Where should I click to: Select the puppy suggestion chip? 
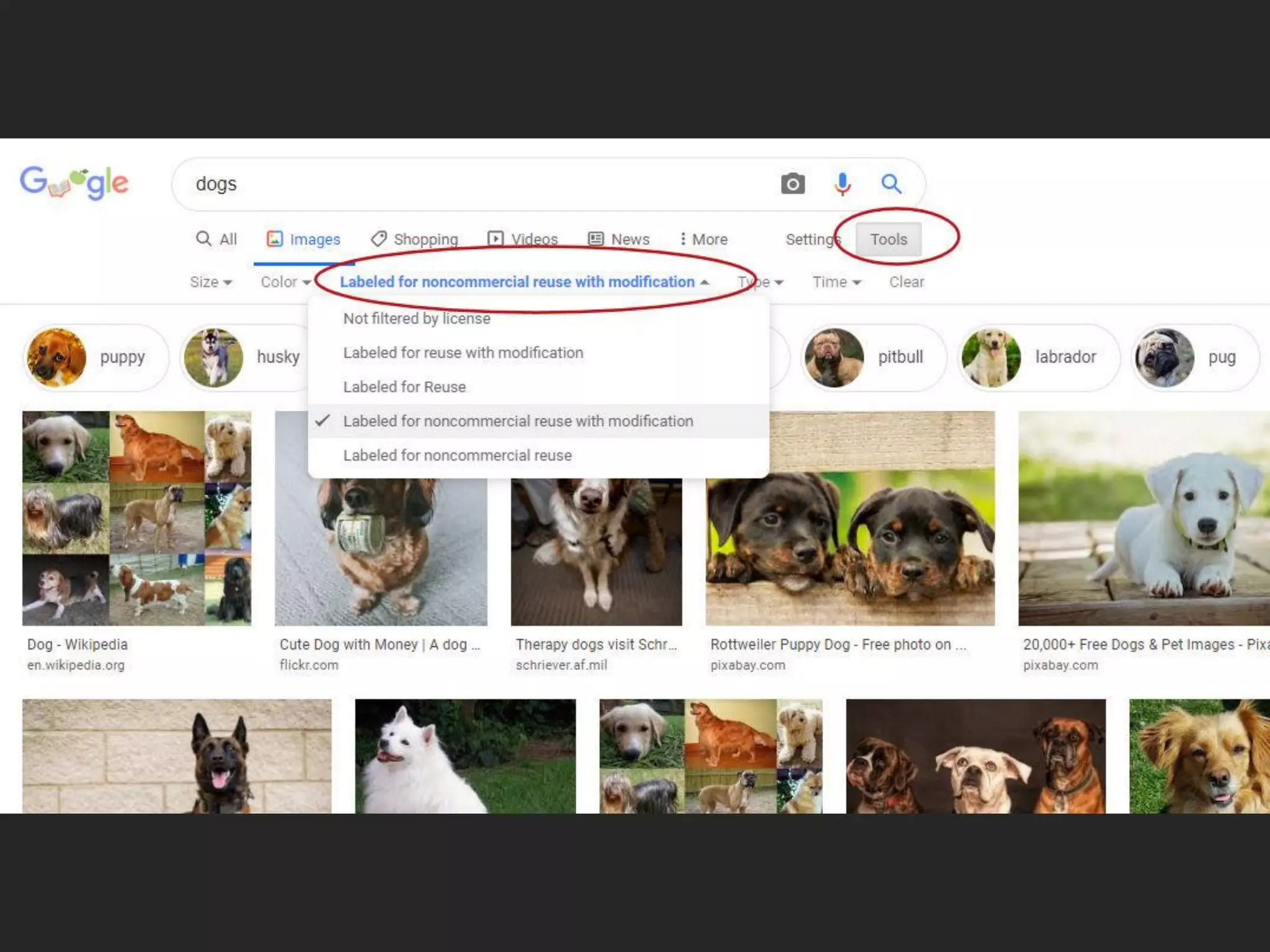96,358
